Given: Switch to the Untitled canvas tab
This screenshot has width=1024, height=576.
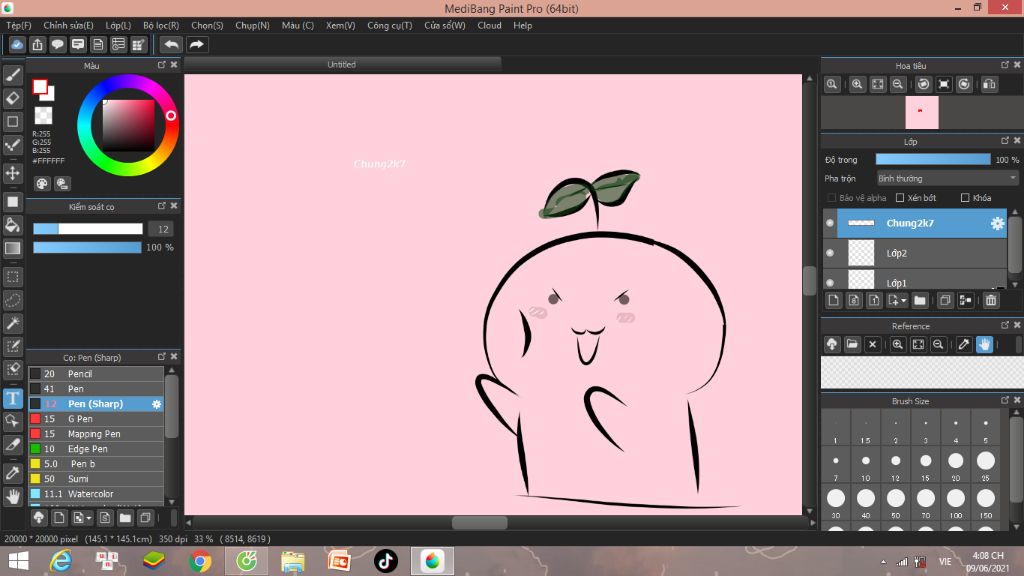Looking at the screenshot, I should [342, 65].
